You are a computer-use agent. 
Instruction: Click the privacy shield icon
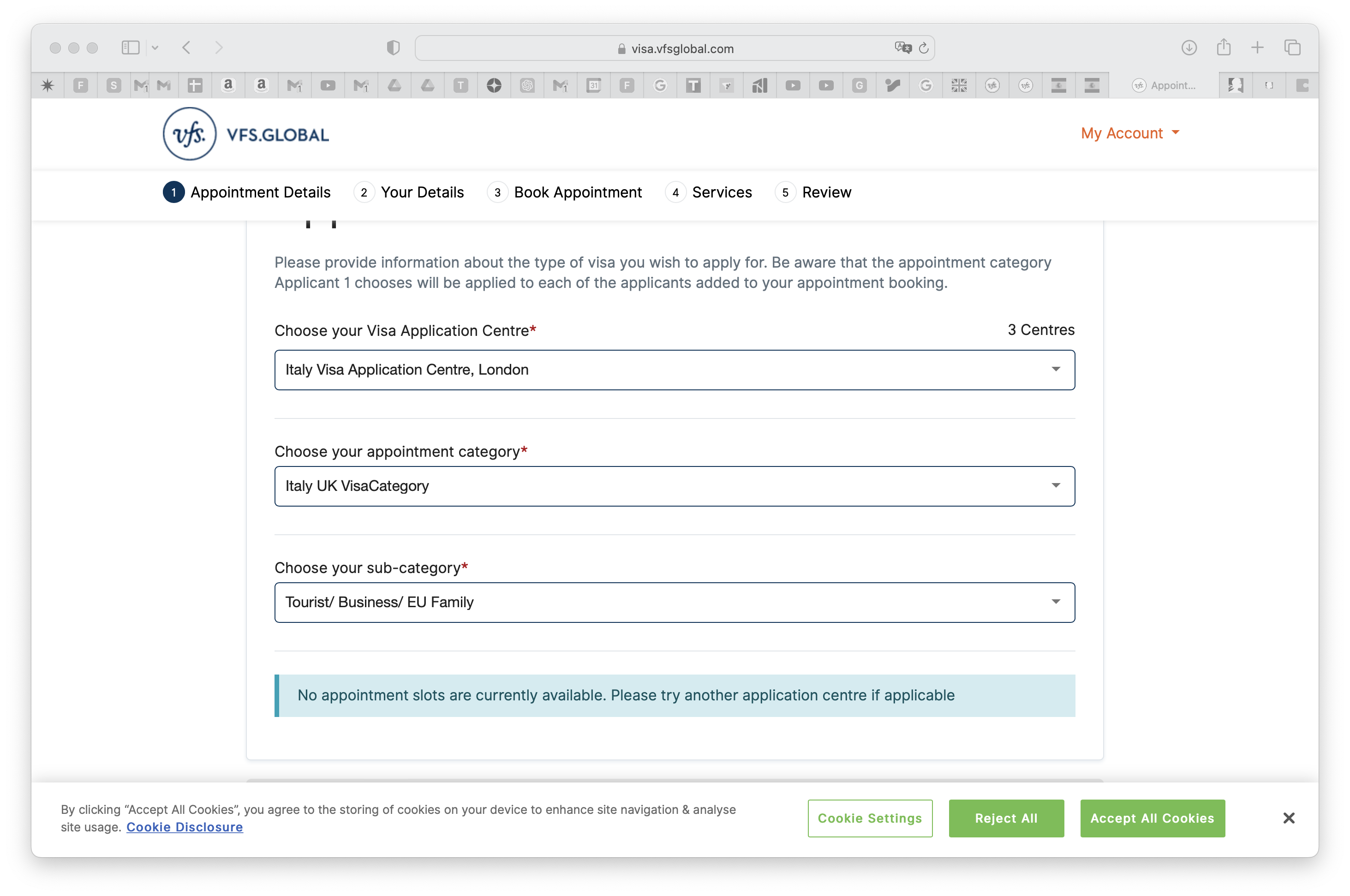click(393, 48)
